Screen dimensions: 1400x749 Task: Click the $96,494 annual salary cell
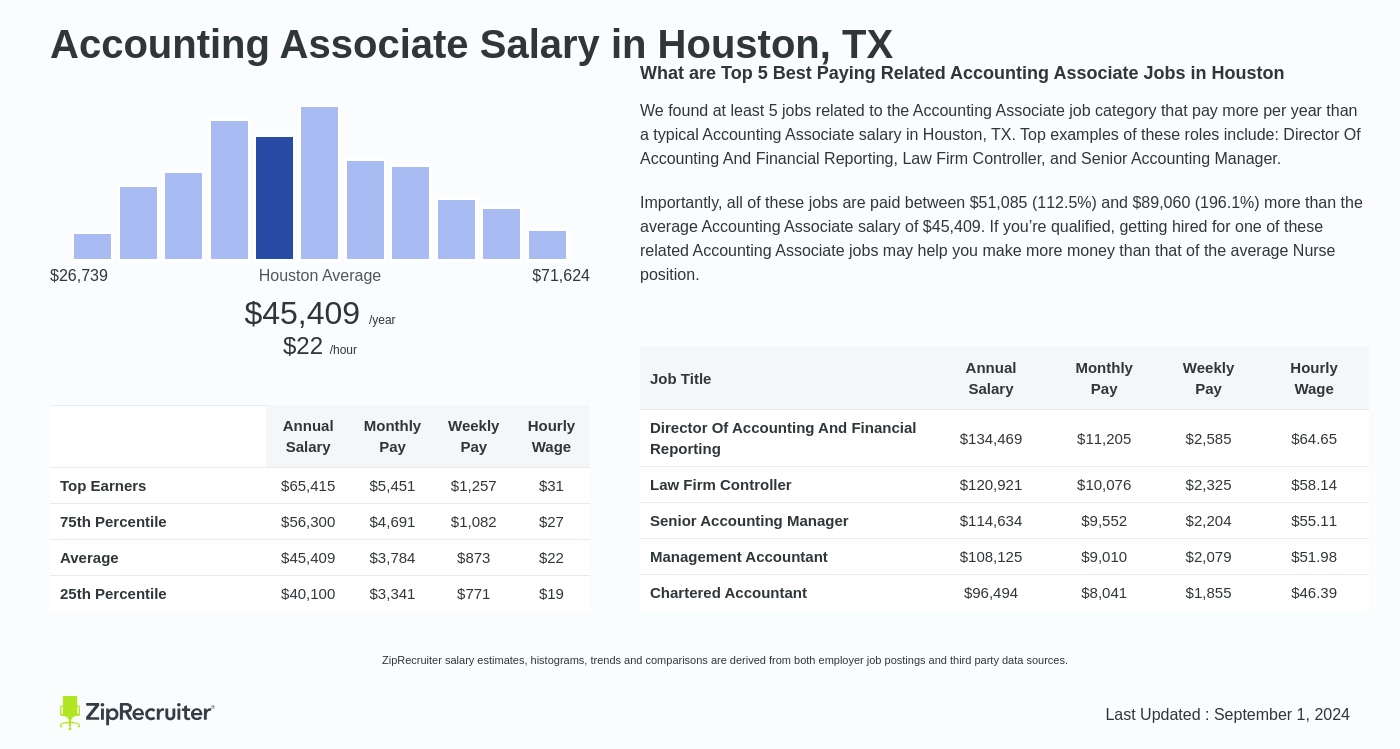[991, 593]
